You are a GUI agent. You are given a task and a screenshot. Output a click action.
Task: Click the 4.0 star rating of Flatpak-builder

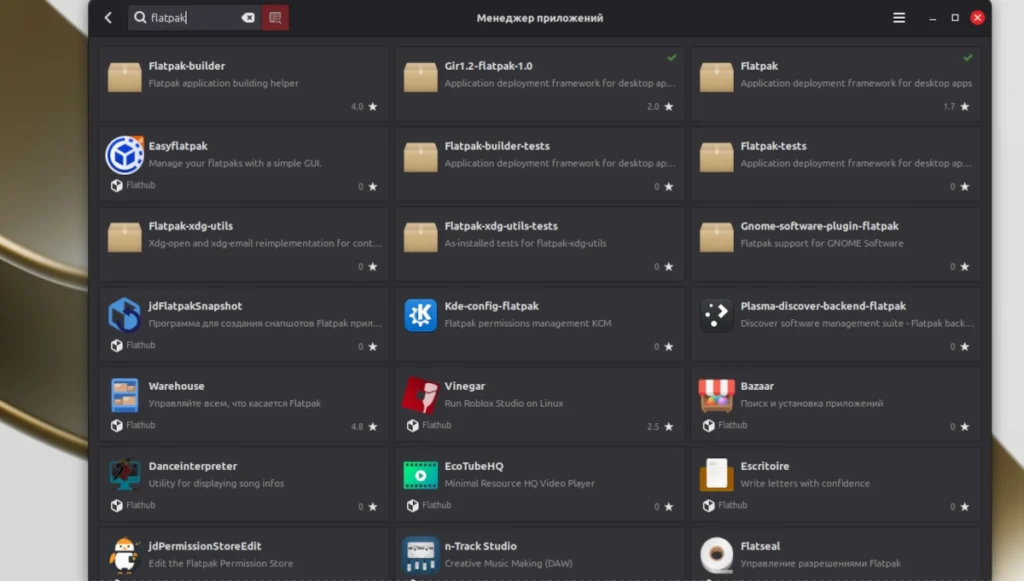364,106
